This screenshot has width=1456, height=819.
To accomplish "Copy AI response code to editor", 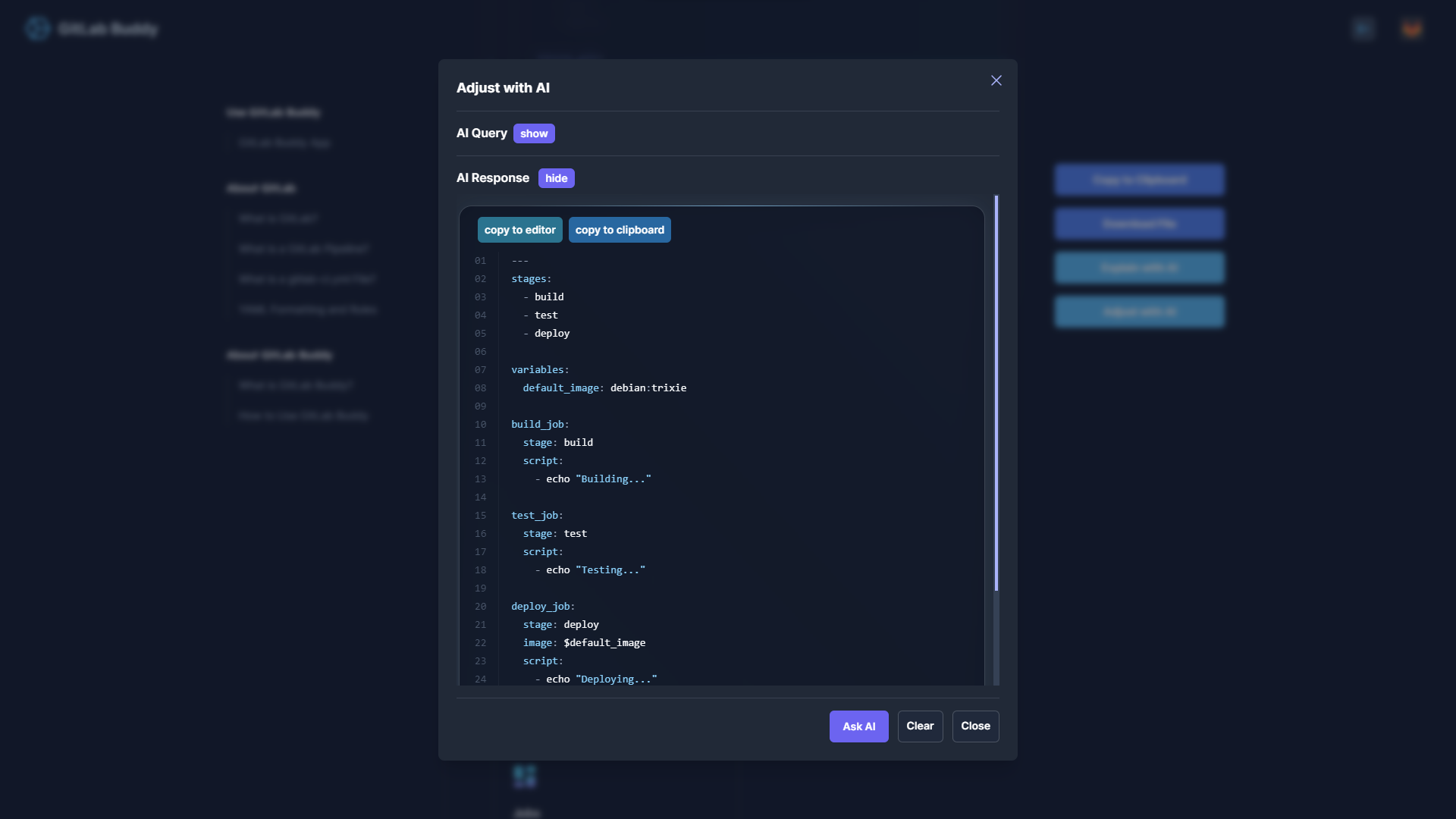I will coord(519,230).
